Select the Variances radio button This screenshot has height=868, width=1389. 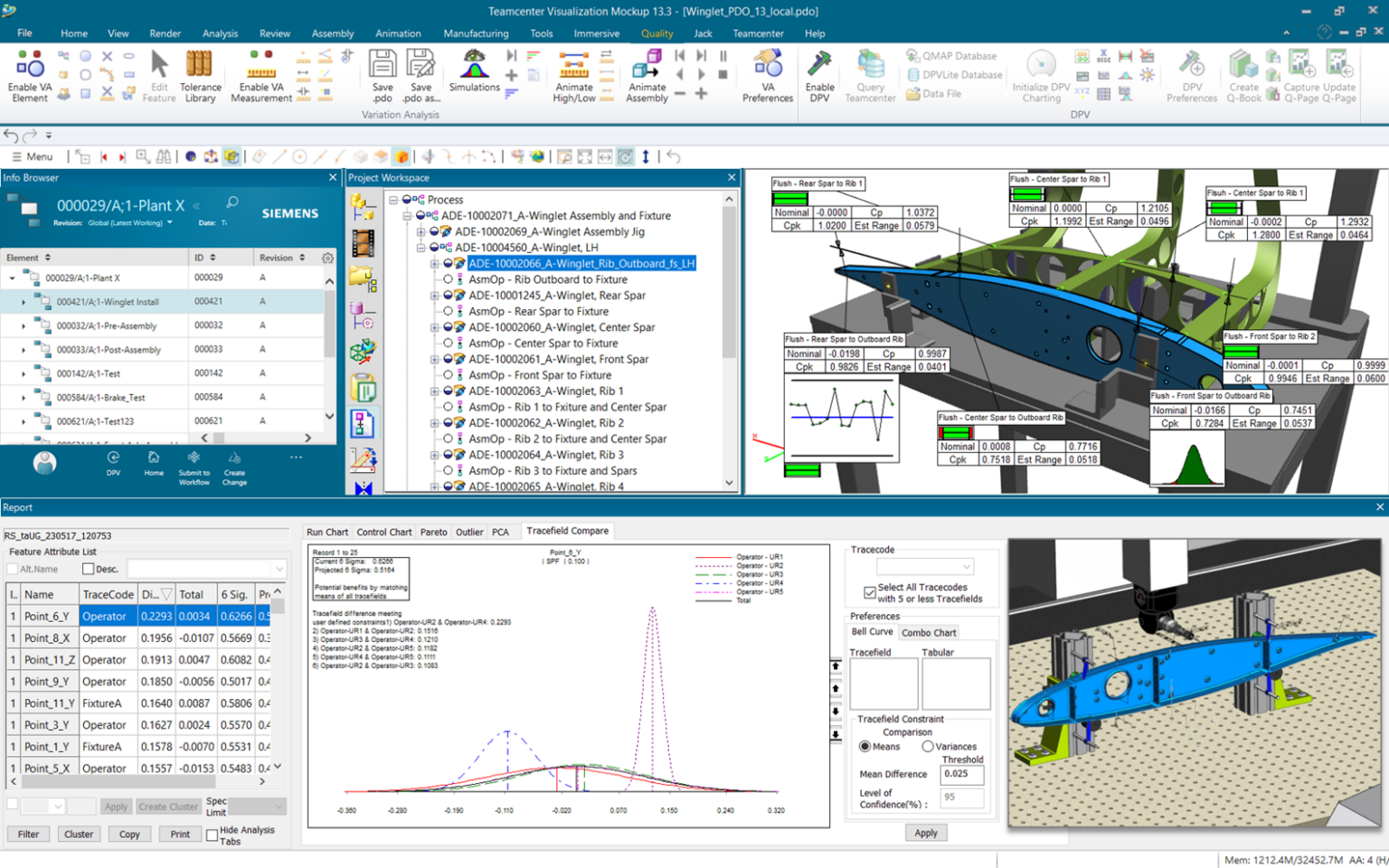[928, 747]
